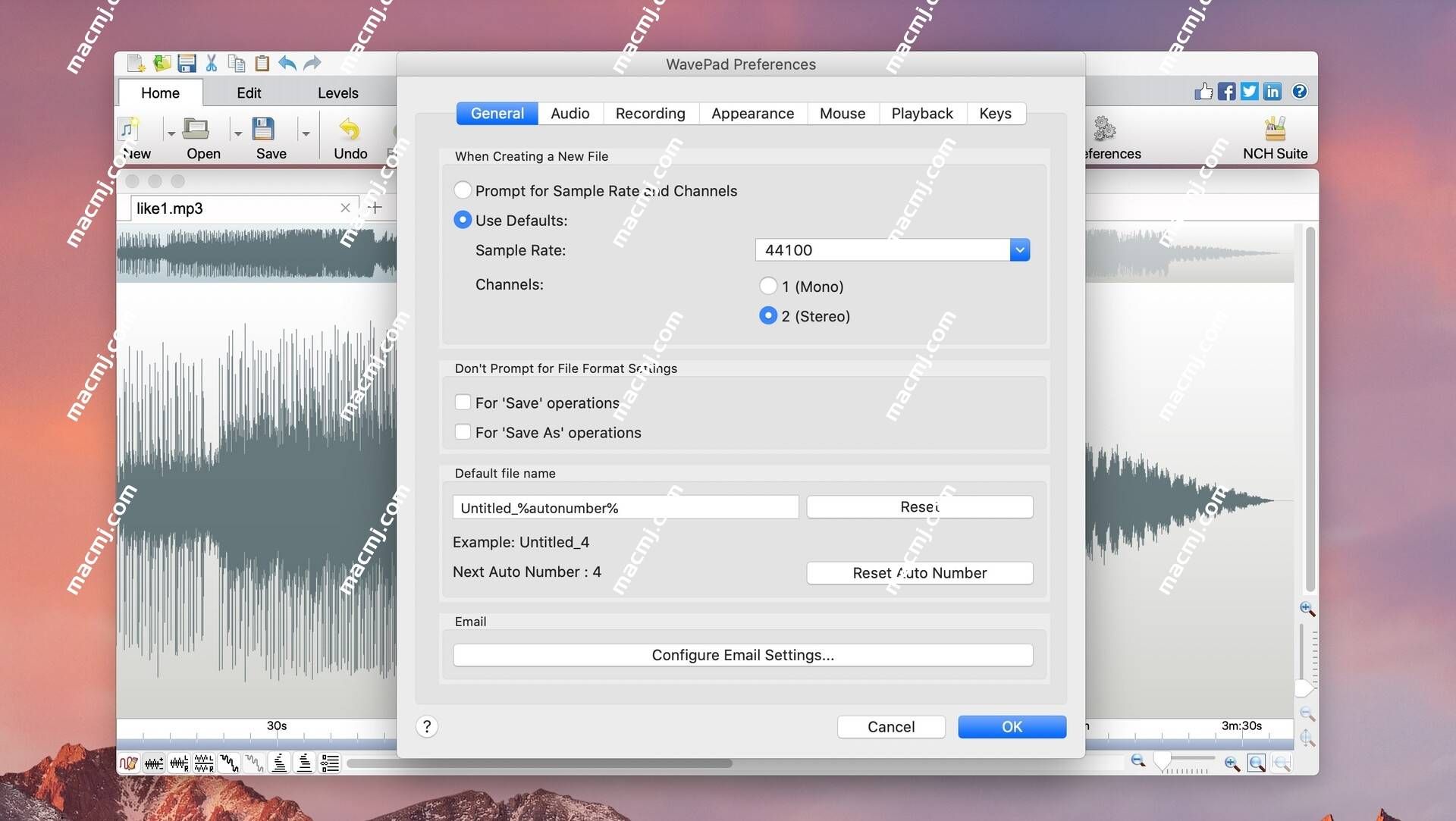Viewport: 1456px width, 821px height.
Task: Click the Open folder ribbon button
Action: pyautogui.click(x=203, y=139)
